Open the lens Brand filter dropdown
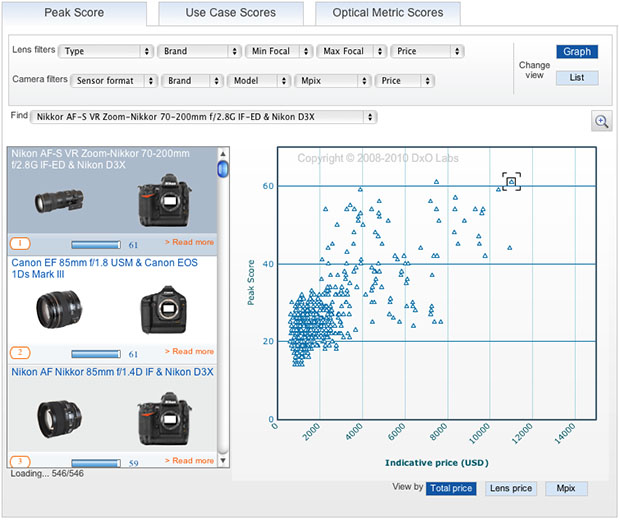Image resolution: width=620 pixels, height=520 pixels. point(199,51)
